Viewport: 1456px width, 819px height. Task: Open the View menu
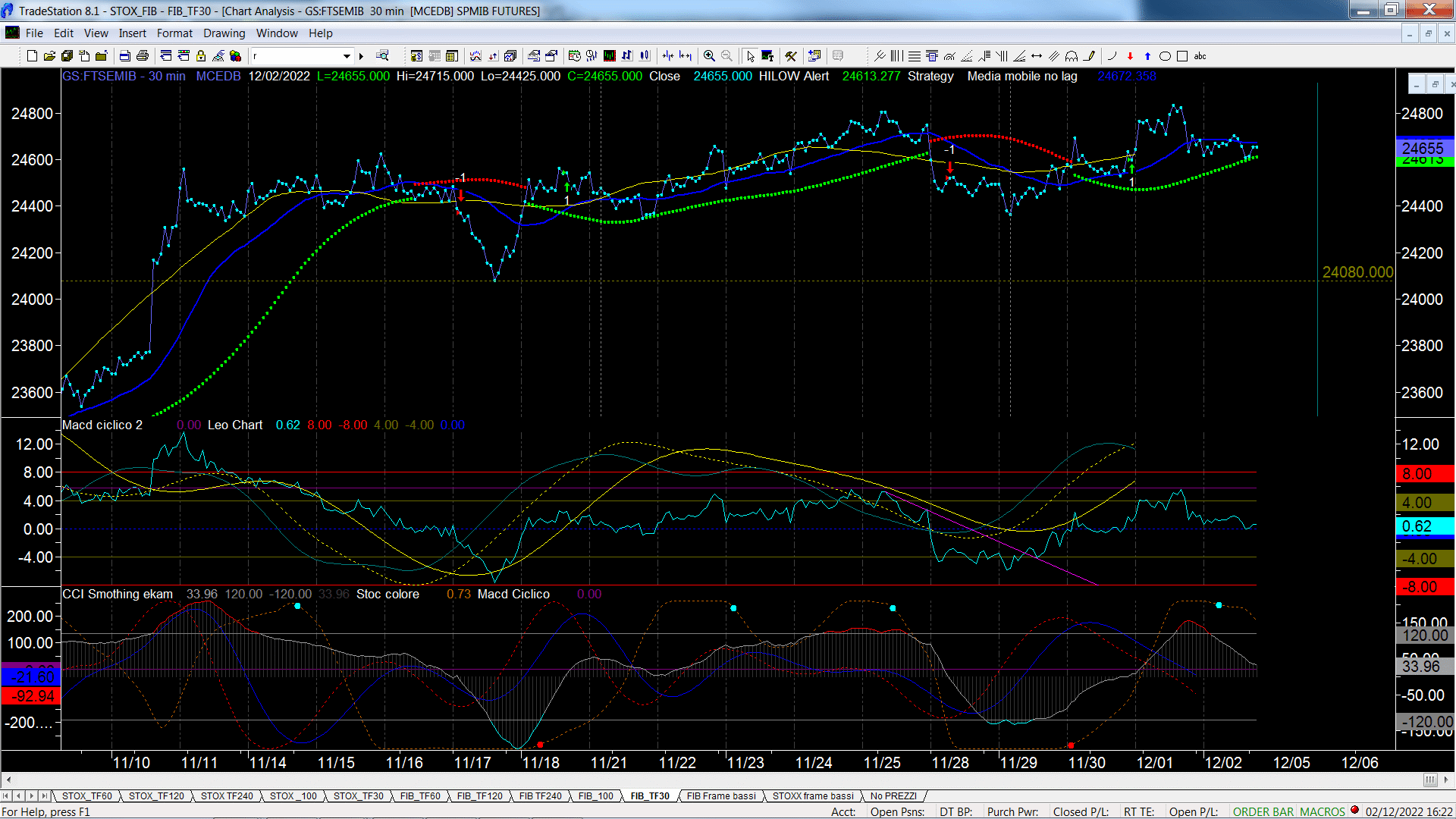tap(96, 33)
